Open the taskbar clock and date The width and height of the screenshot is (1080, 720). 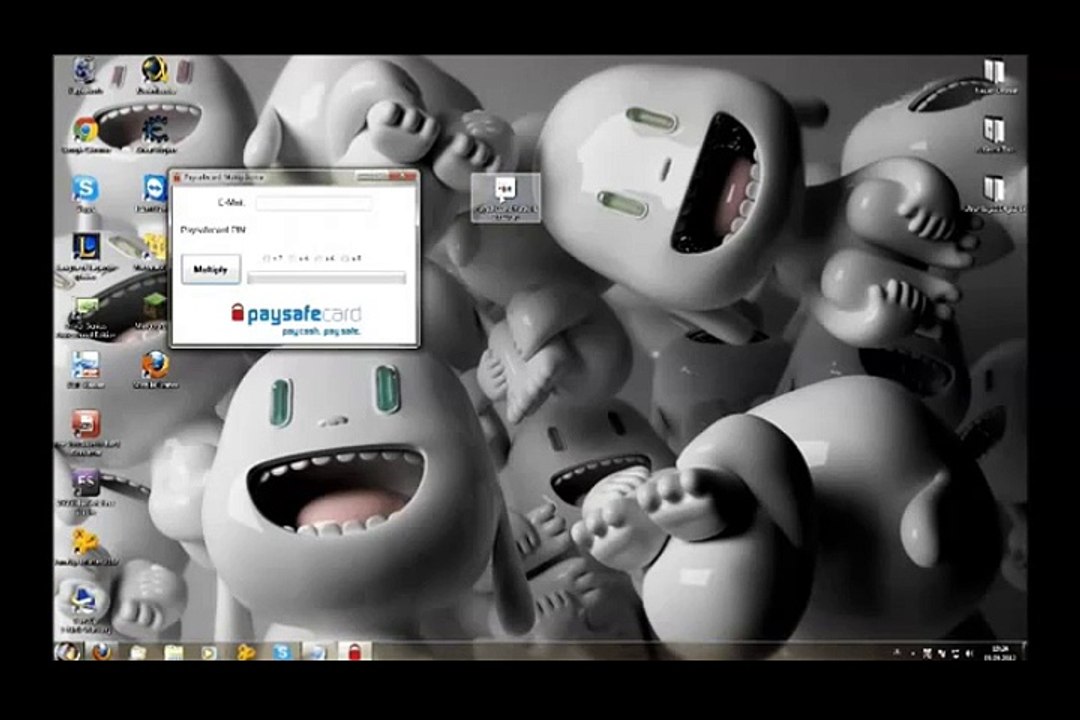click(x=999, y=652)
